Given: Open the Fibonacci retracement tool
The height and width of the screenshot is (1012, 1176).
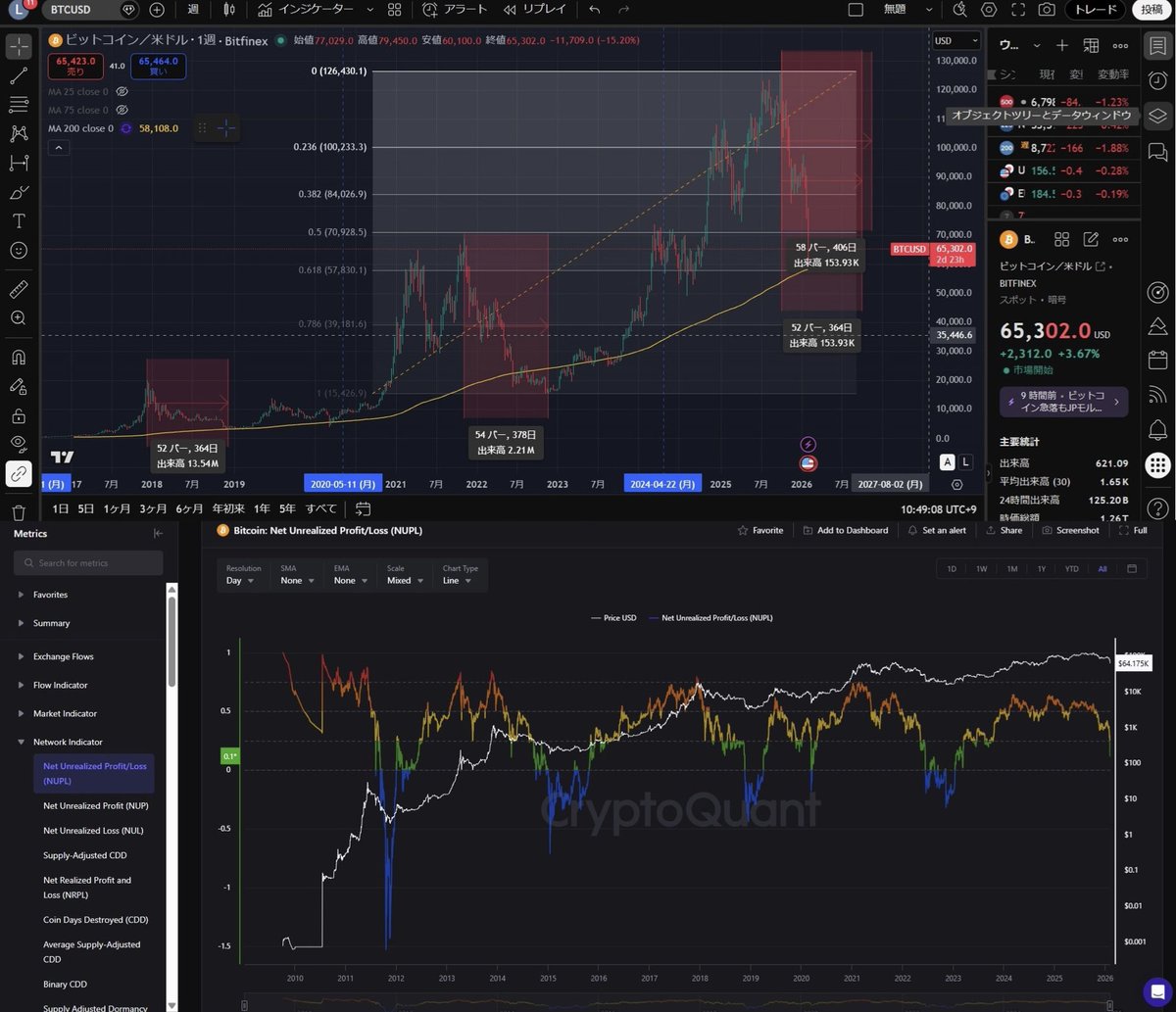Looking at the screenshot, I should point(19,104).
